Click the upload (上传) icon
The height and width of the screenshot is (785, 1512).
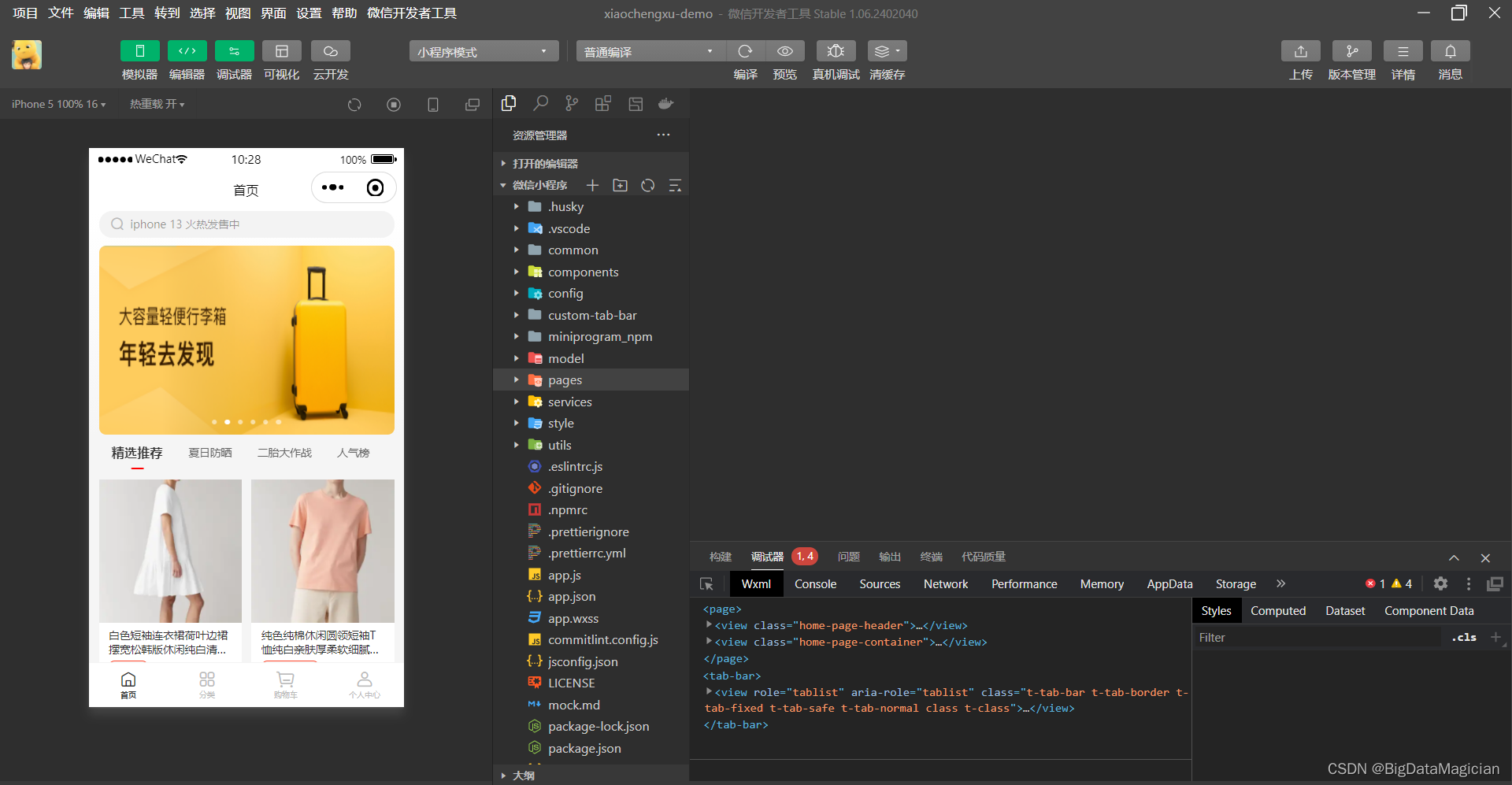[x=1301, y=51]
